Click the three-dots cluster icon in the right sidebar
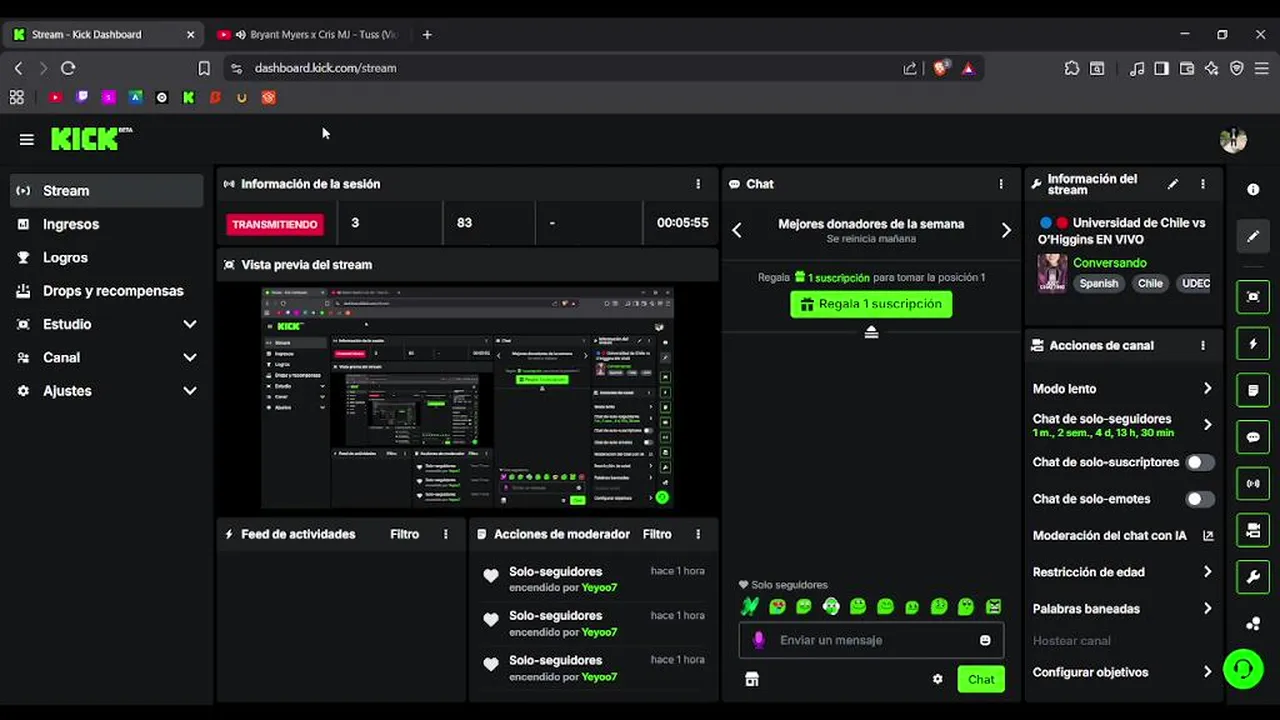Image resolution: width=1280 pixels, height=720 pixels. pyautogui.click(x=1253, y=624)
